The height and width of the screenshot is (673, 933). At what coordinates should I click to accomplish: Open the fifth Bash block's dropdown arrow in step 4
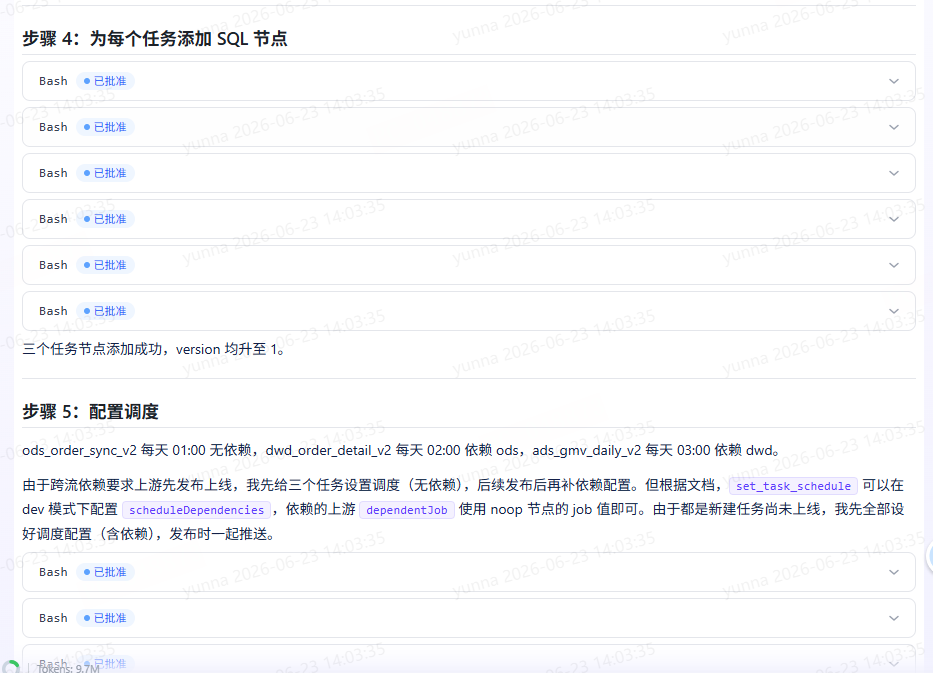pyautogui.click(x=894, y=265)
